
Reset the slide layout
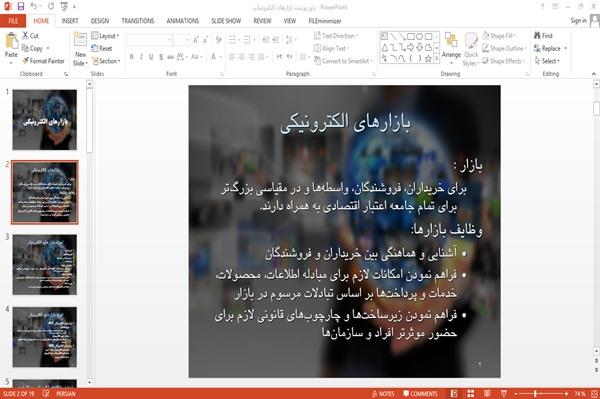coord(102,48)
